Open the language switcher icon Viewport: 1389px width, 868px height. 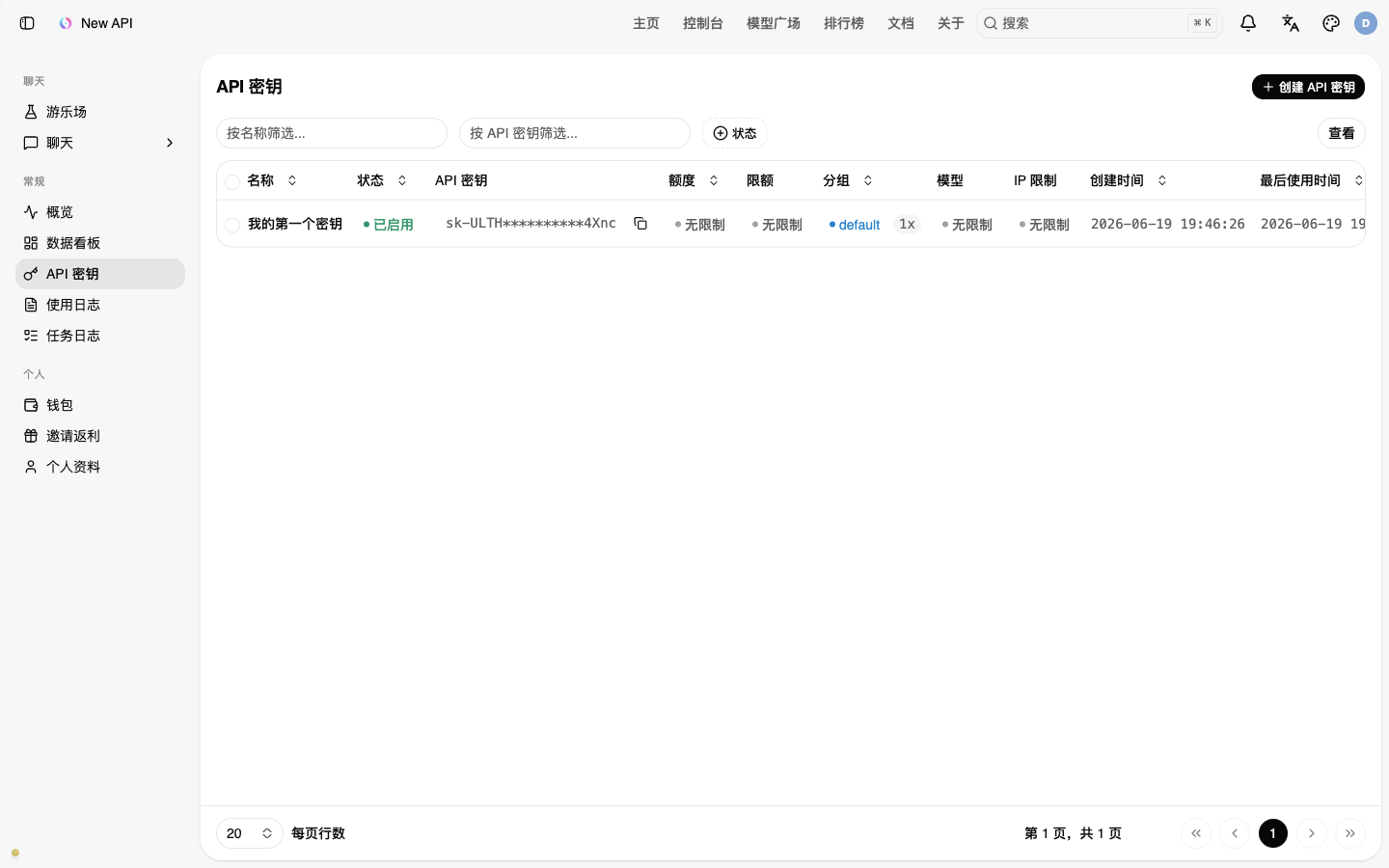(x=1291, y=23)
